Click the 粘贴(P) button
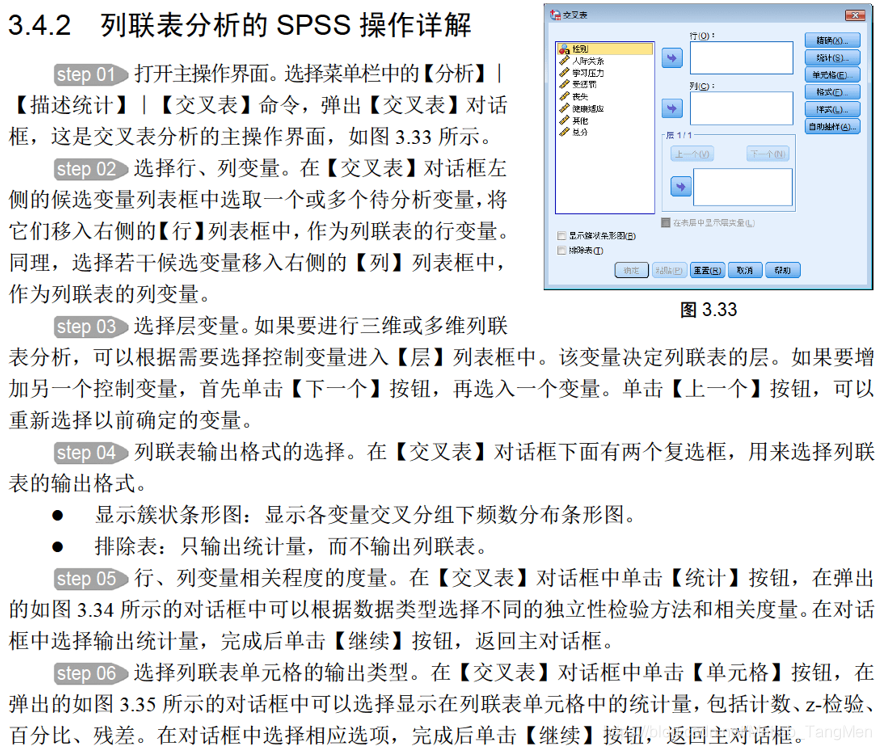Image resolution: width=881 pixels, height=750 pixels. pyautogui.click(x=669, y=271)
